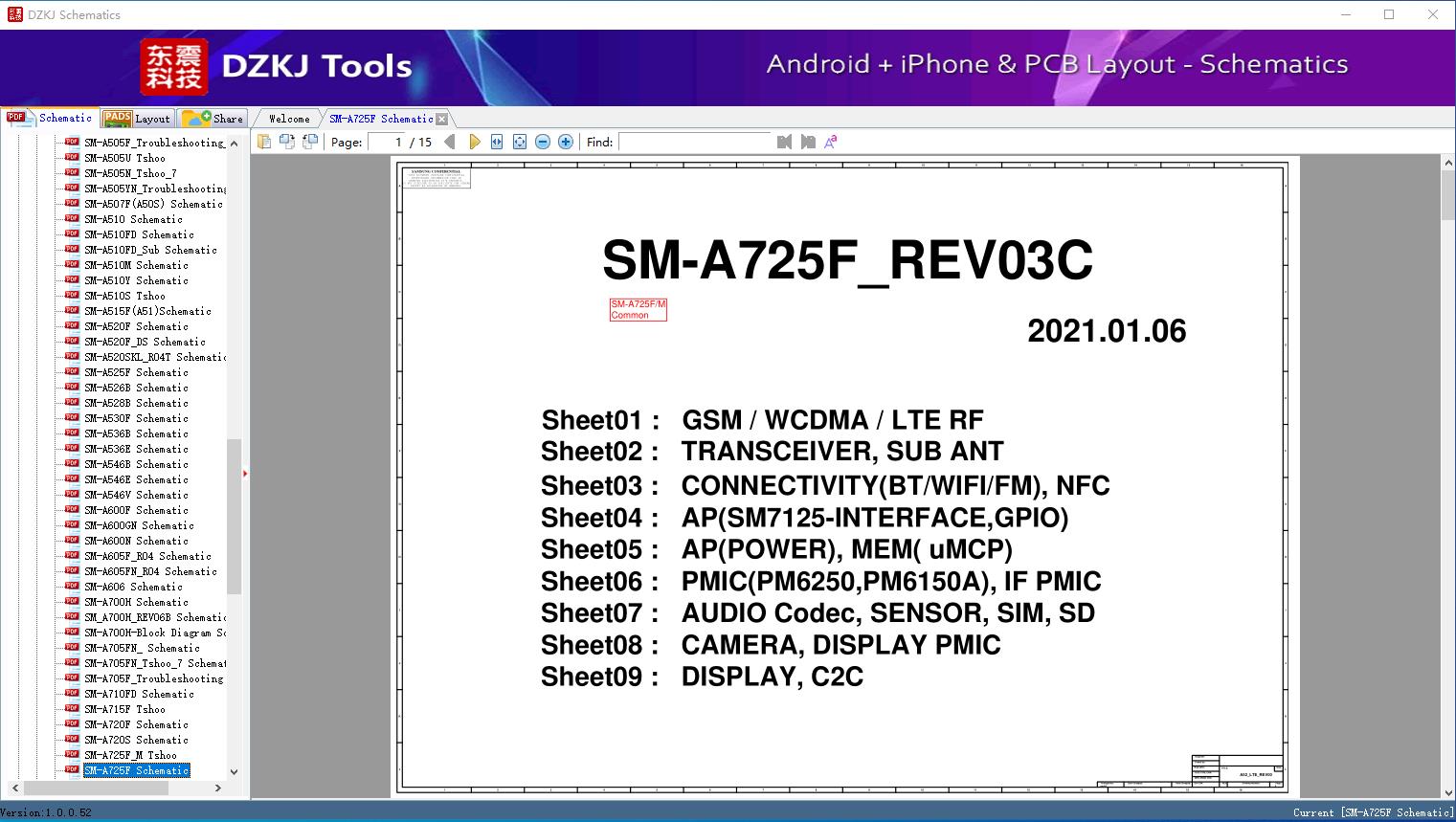
Task: Click the fit page icon
Action: [x=520, y=142]
